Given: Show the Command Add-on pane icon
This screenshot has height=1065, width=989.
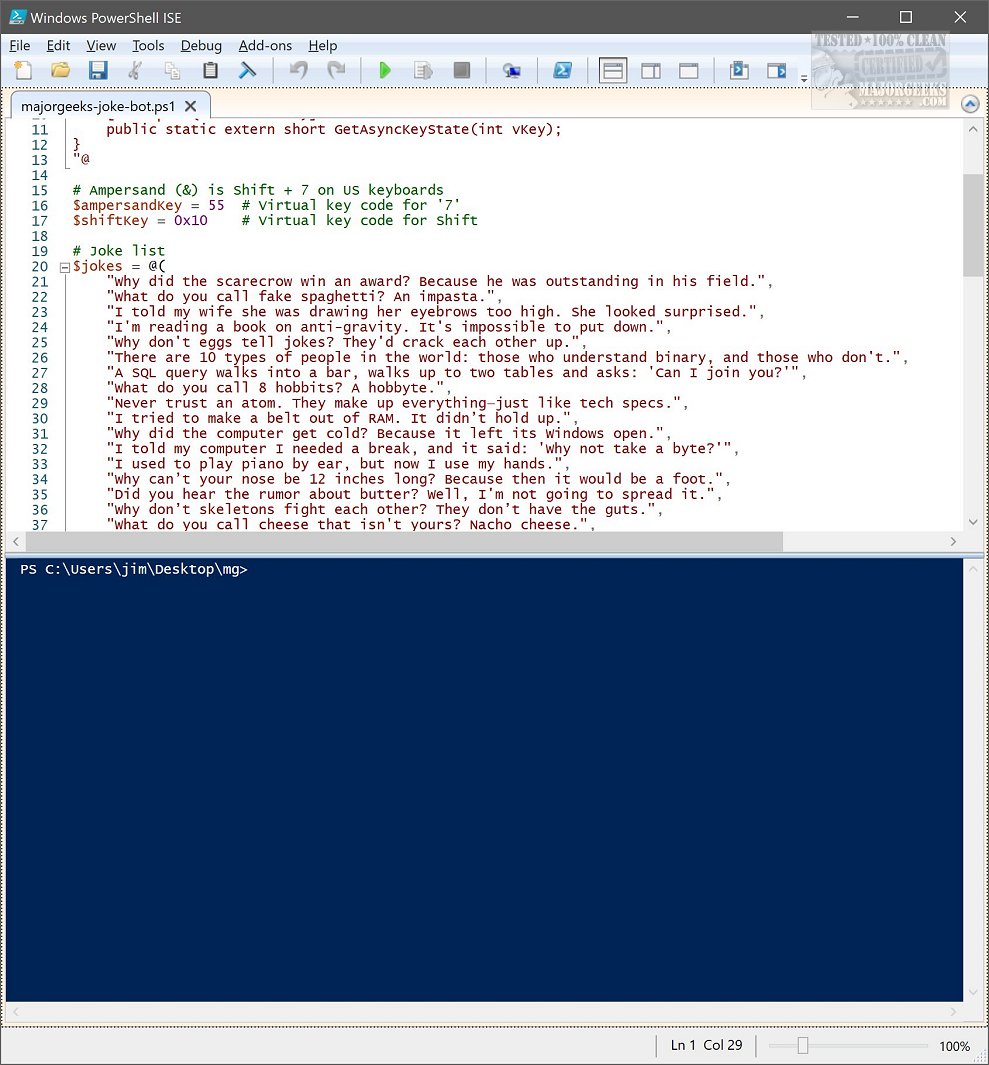Looking at the screenshot, I should click(776, 70).
